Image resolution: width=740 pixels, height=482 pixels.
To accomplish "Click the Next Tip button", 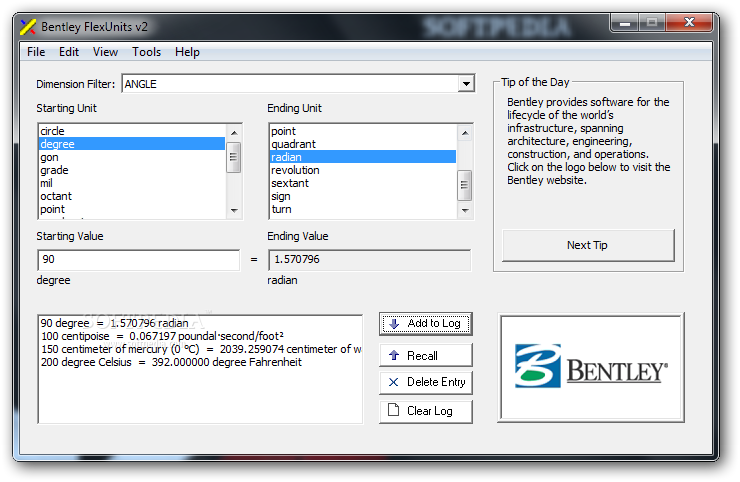I will [588, 245].
